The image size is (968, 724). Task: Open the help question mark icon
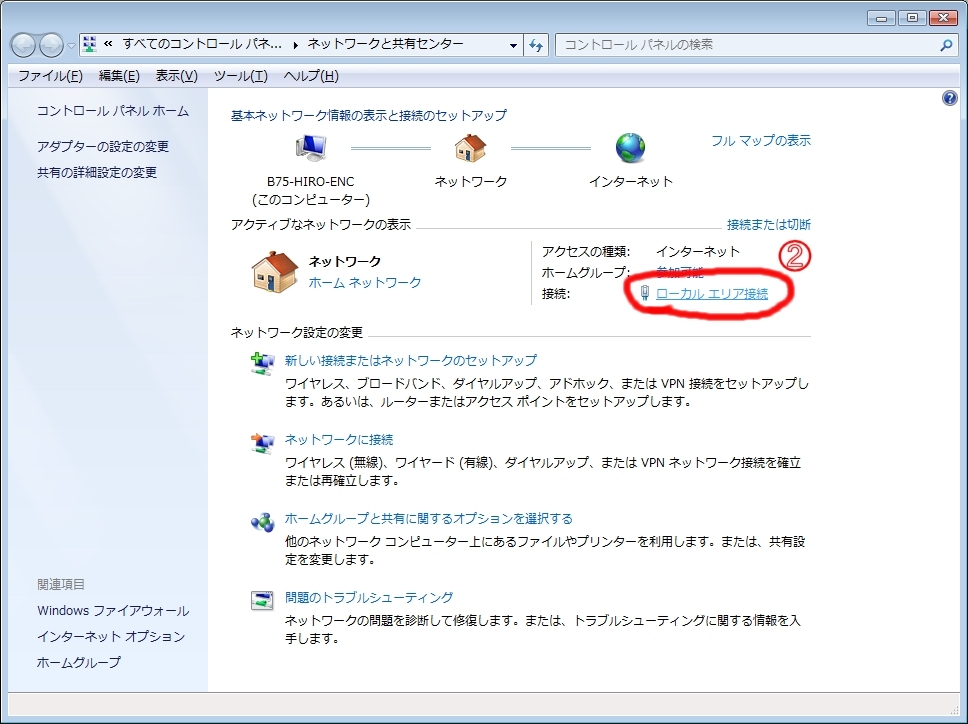pos(950,98)
